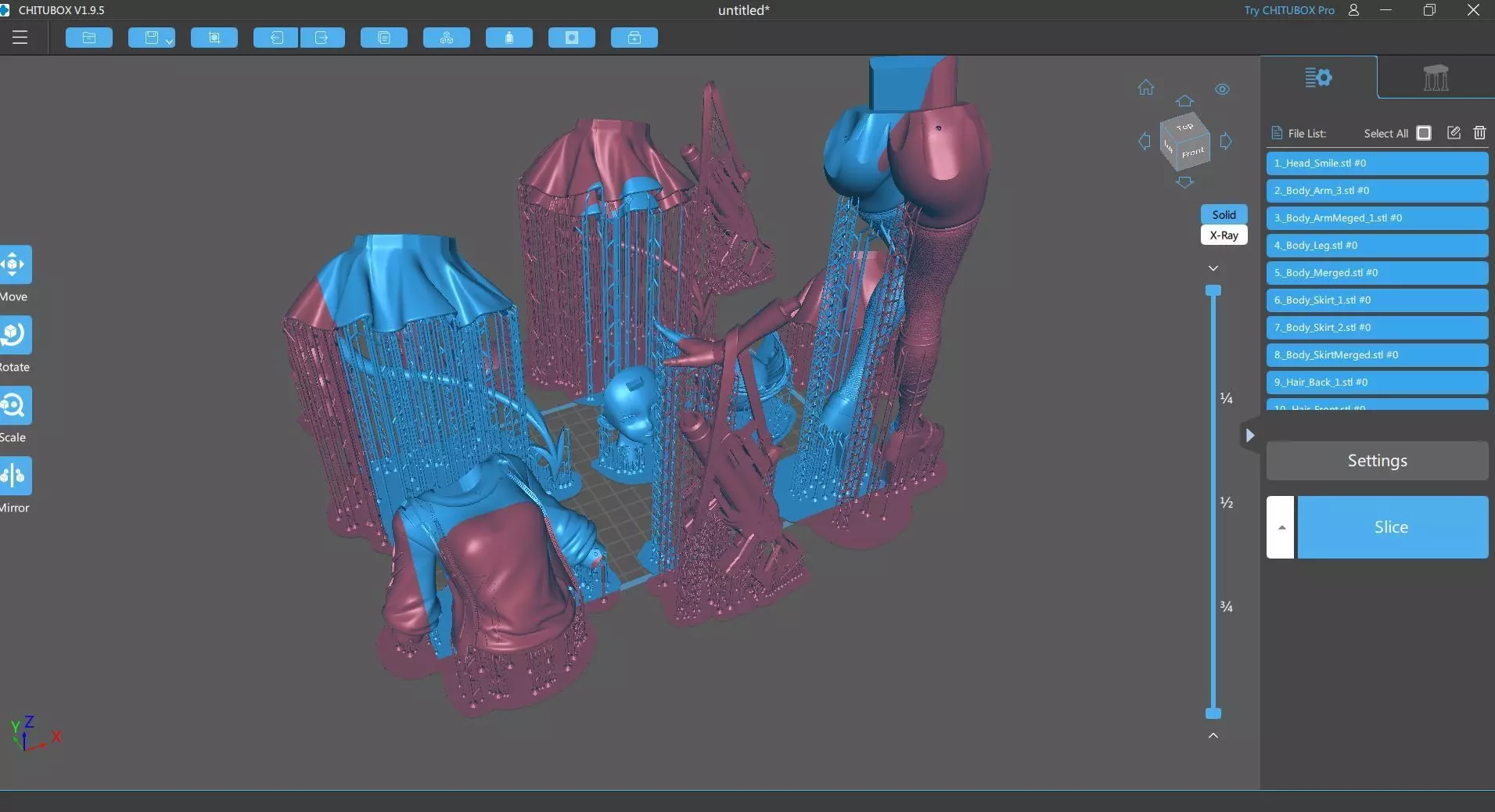Expand slice options up-arrow beside Slice
The image size is (1495, 812).
pos(1281,527)
